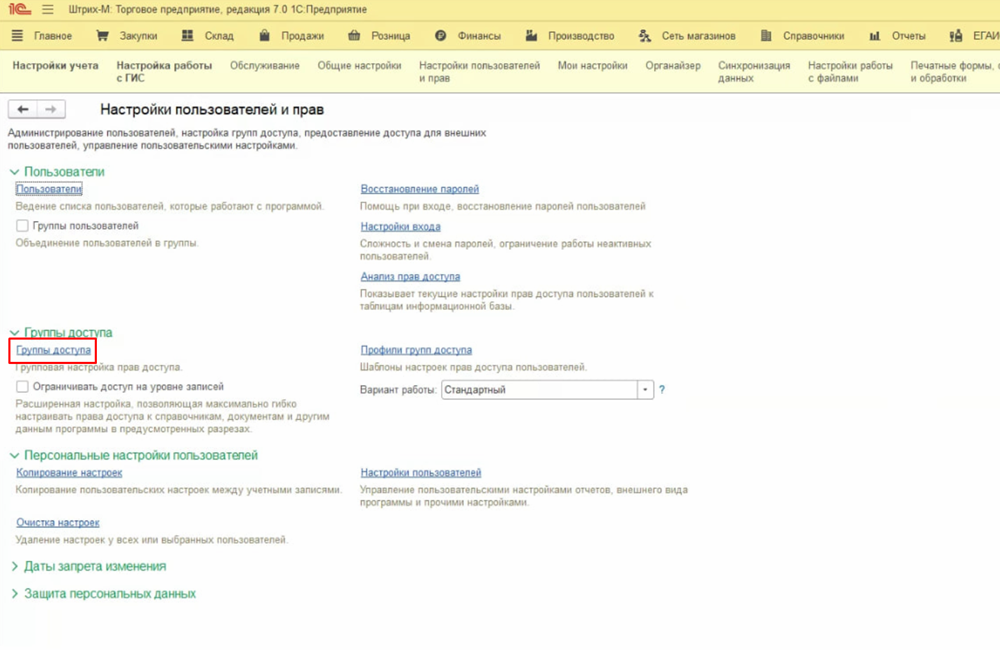Open the Вариант работы dropdown arrow
1000x650 pixels.
(x=645, y=390)
